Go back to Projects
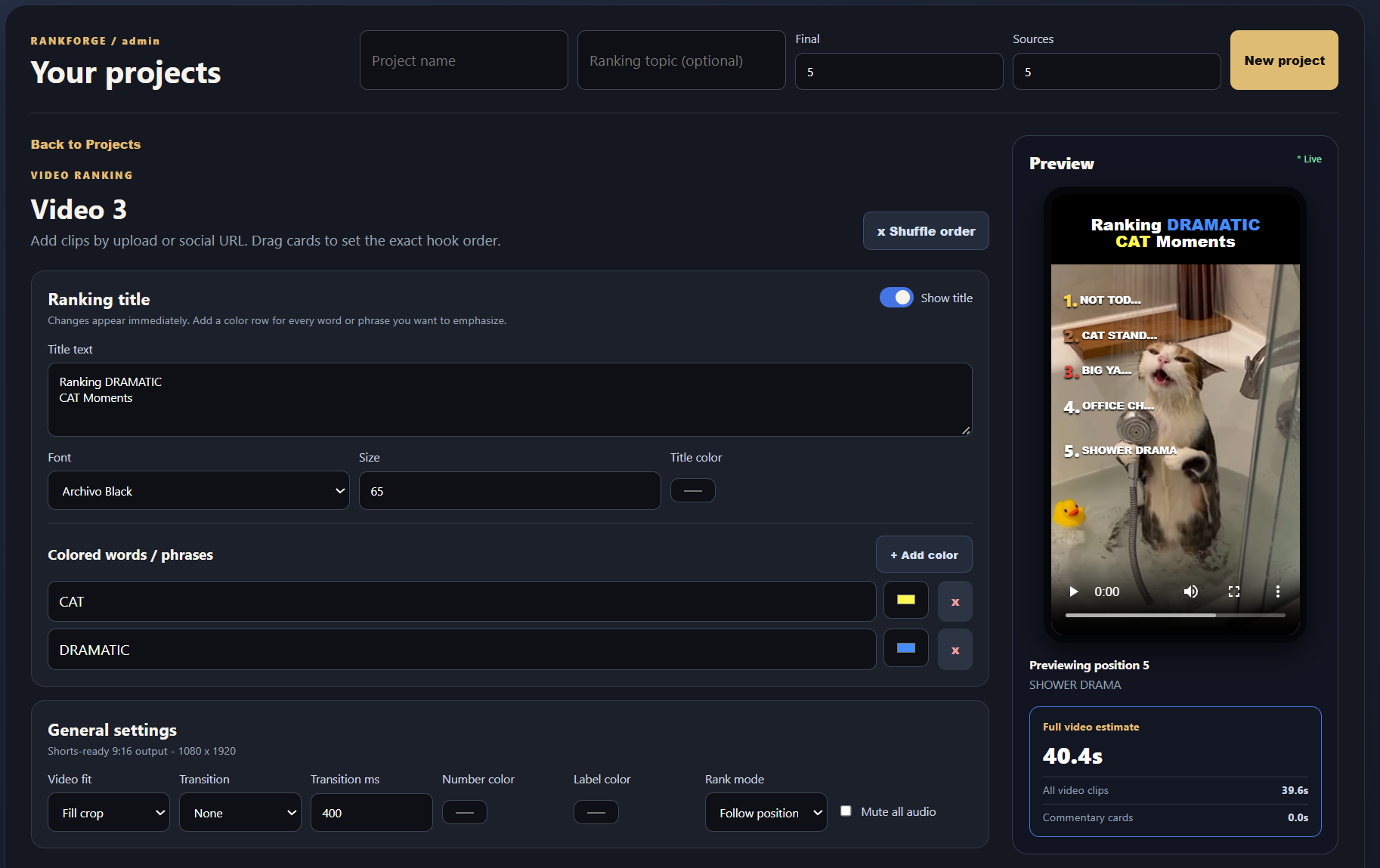 (x=85, y=144)
